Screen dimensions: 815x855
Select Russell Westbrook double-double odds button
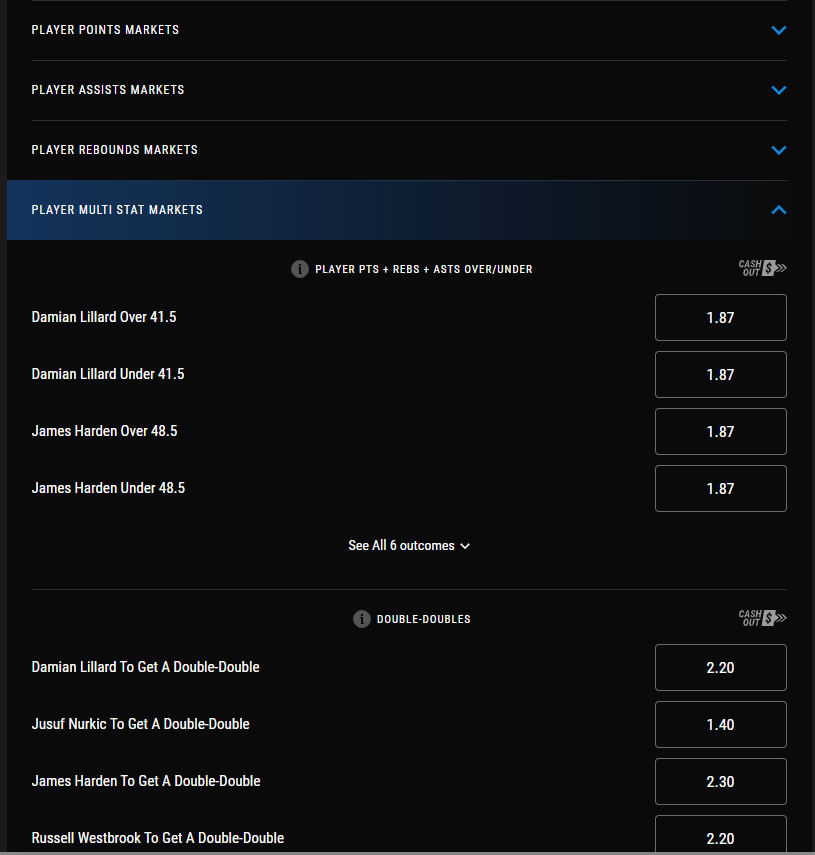pos(720,836)
